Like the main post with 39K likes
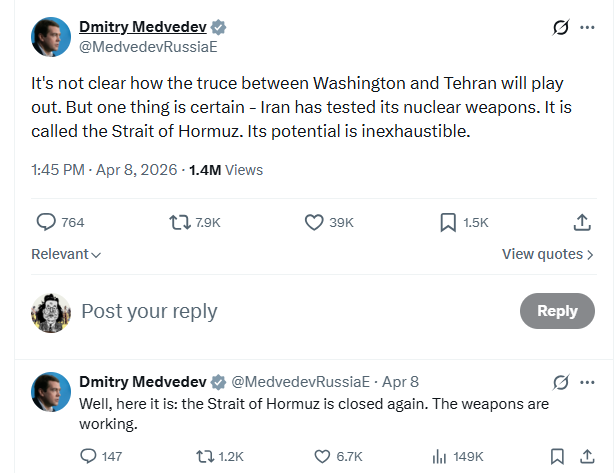 pos(315,222)
